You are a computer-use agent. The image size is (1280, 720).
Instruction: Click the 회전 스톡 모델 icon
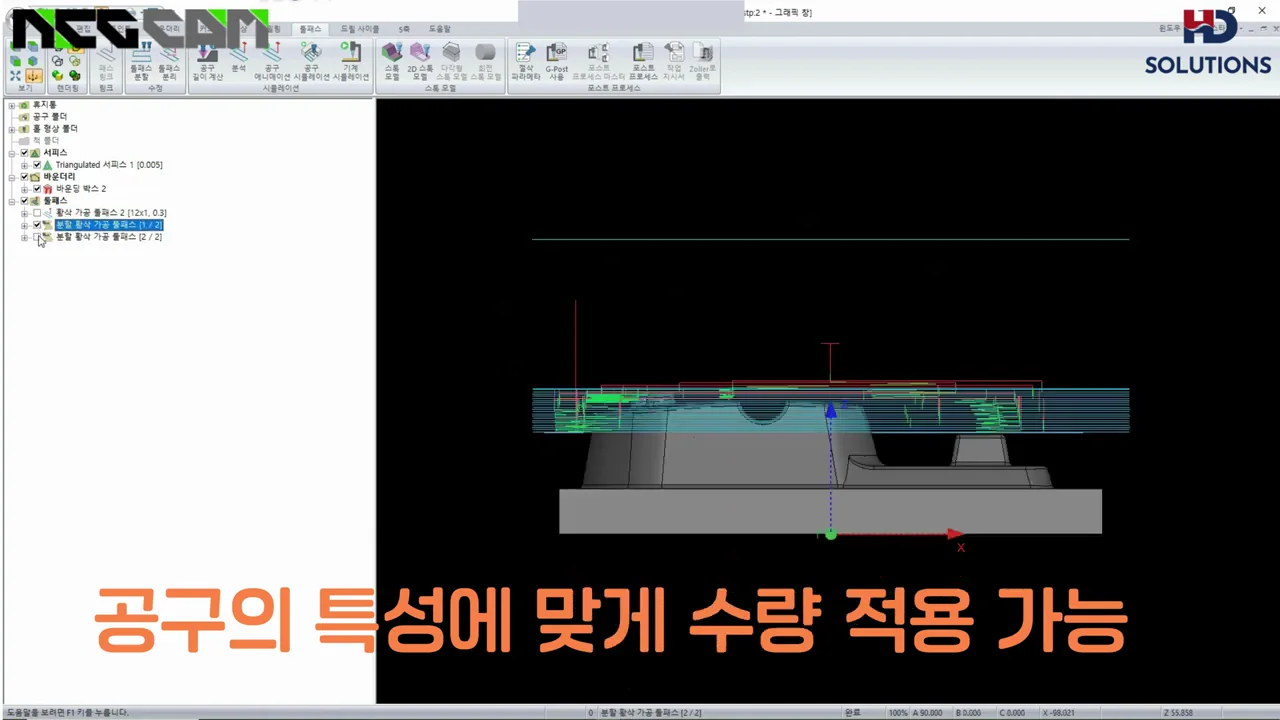tap(485, 59)
